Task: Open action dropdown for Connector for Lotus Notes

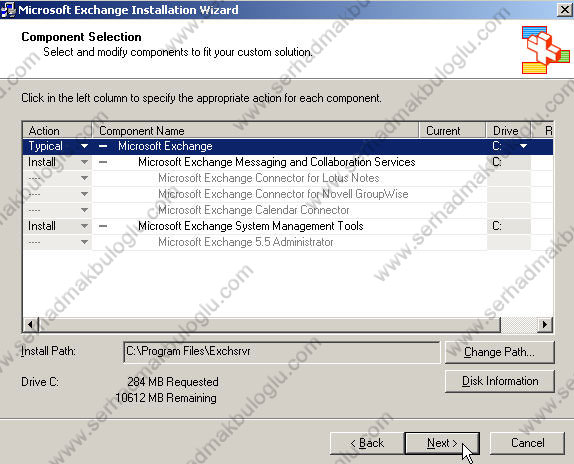Action: click(84, 178)
